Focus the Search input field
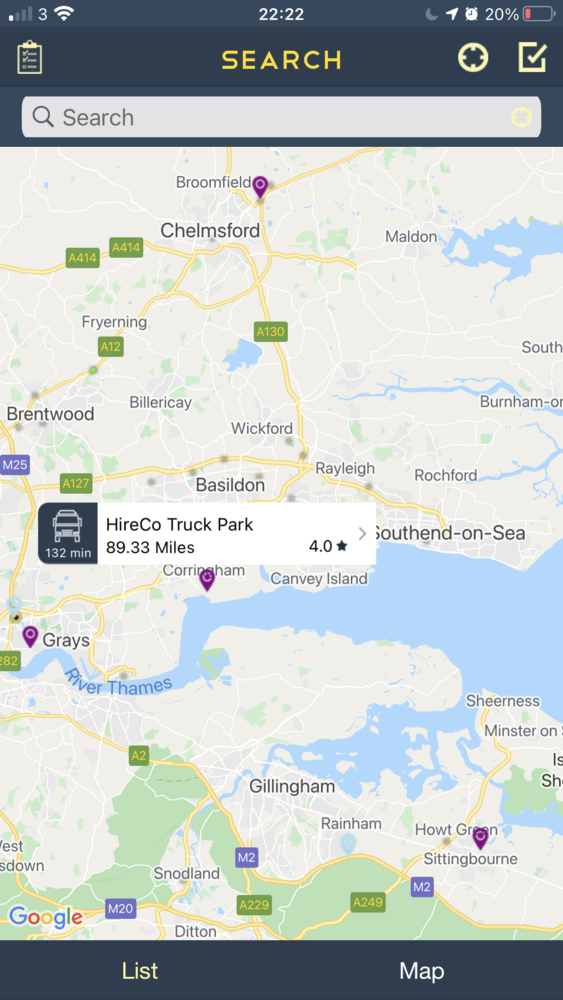Image resolution: width=563 pixels, height=1000 pixels. pyautogui.click(x=281, y=117)
